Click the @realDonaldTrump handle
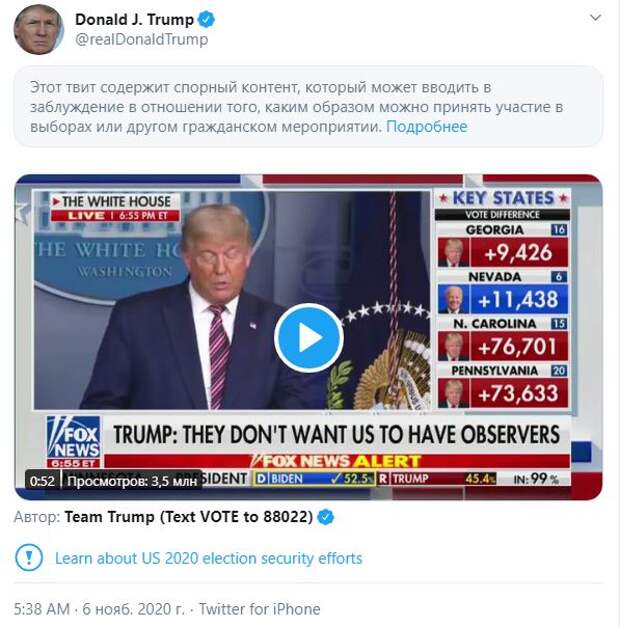 [x=142, y=39]
